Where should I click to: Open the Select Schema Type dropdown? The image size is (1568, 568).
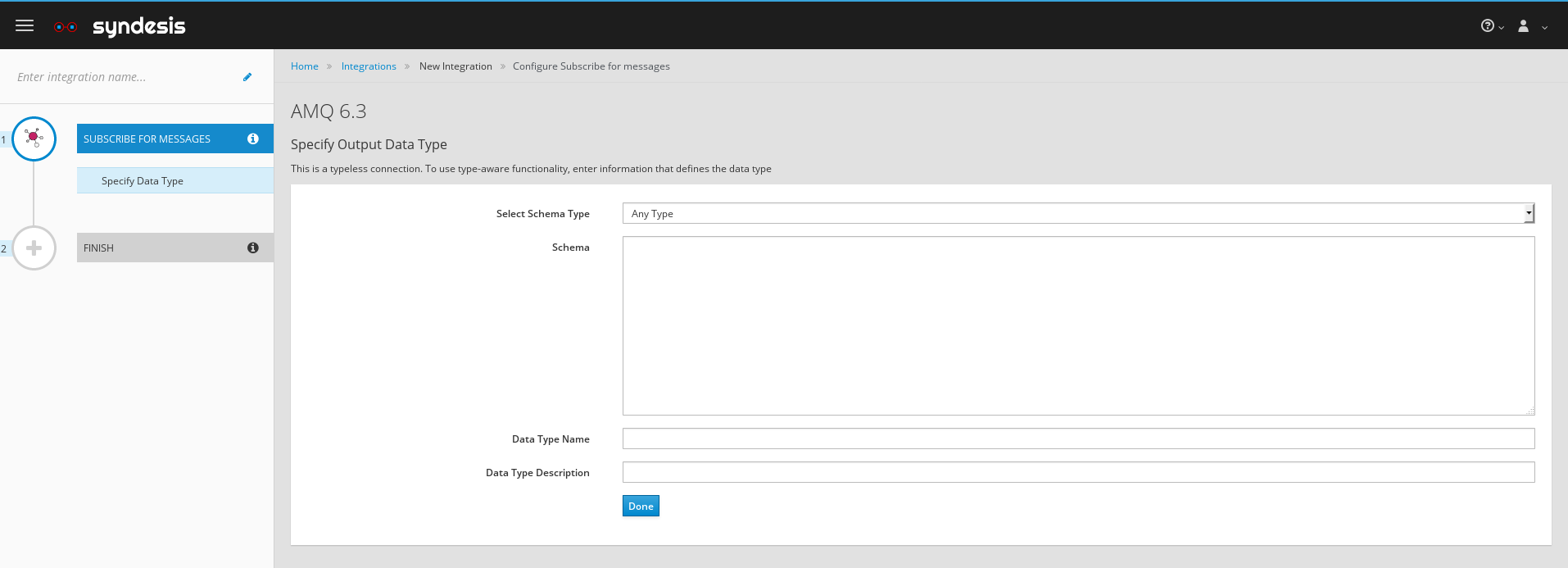pos(1078,213)
